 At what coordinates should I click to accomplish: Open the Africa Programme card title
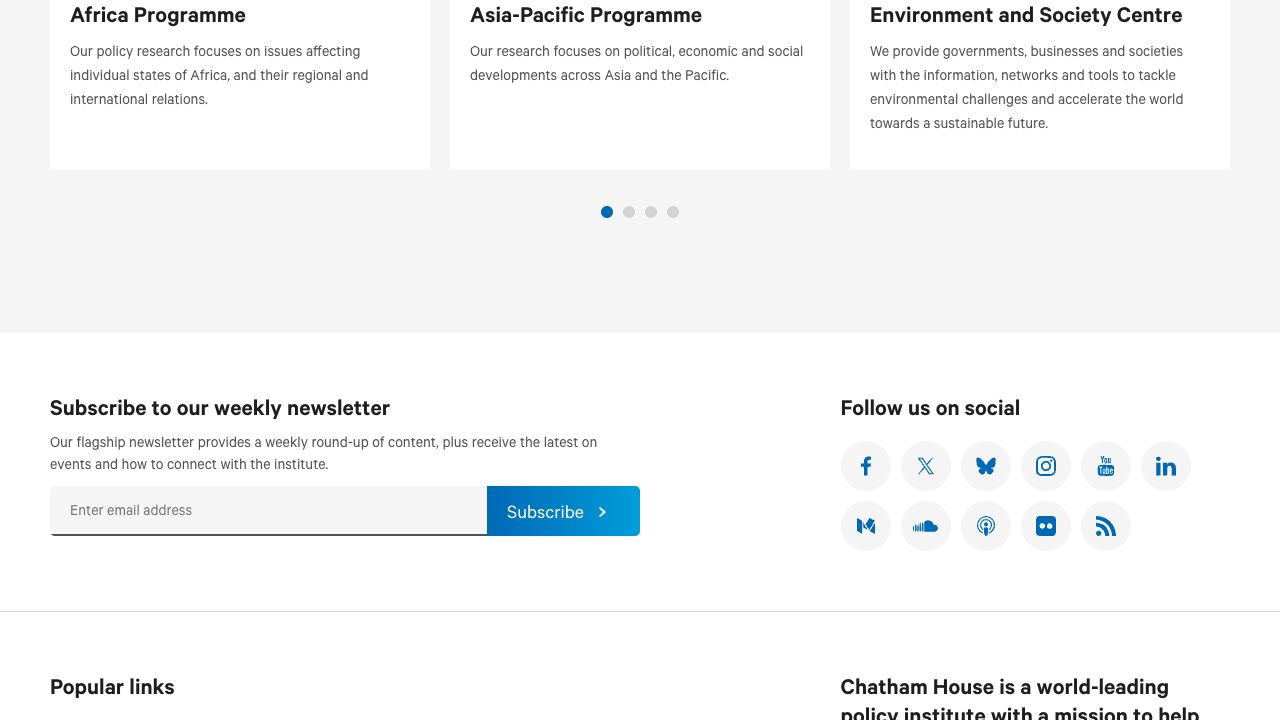pos(158,15)
